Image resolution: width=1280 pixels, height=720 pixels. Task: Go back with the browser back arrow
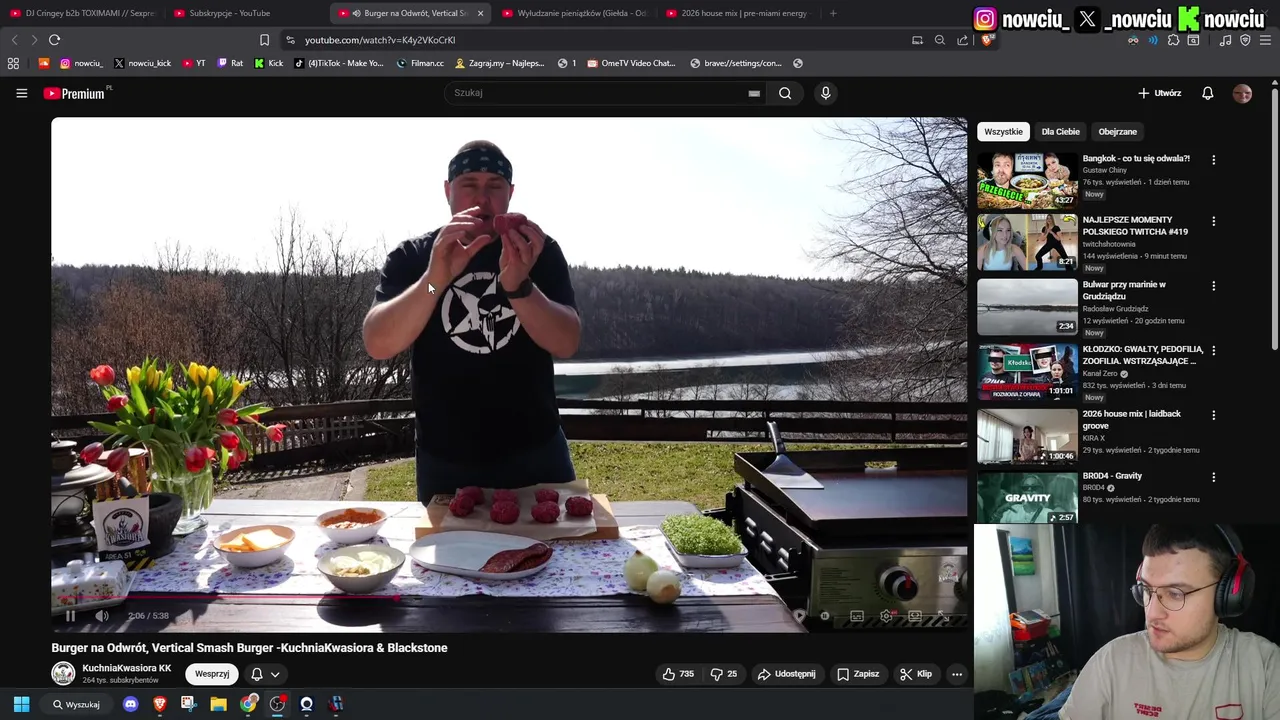click(x=14, y=40)
